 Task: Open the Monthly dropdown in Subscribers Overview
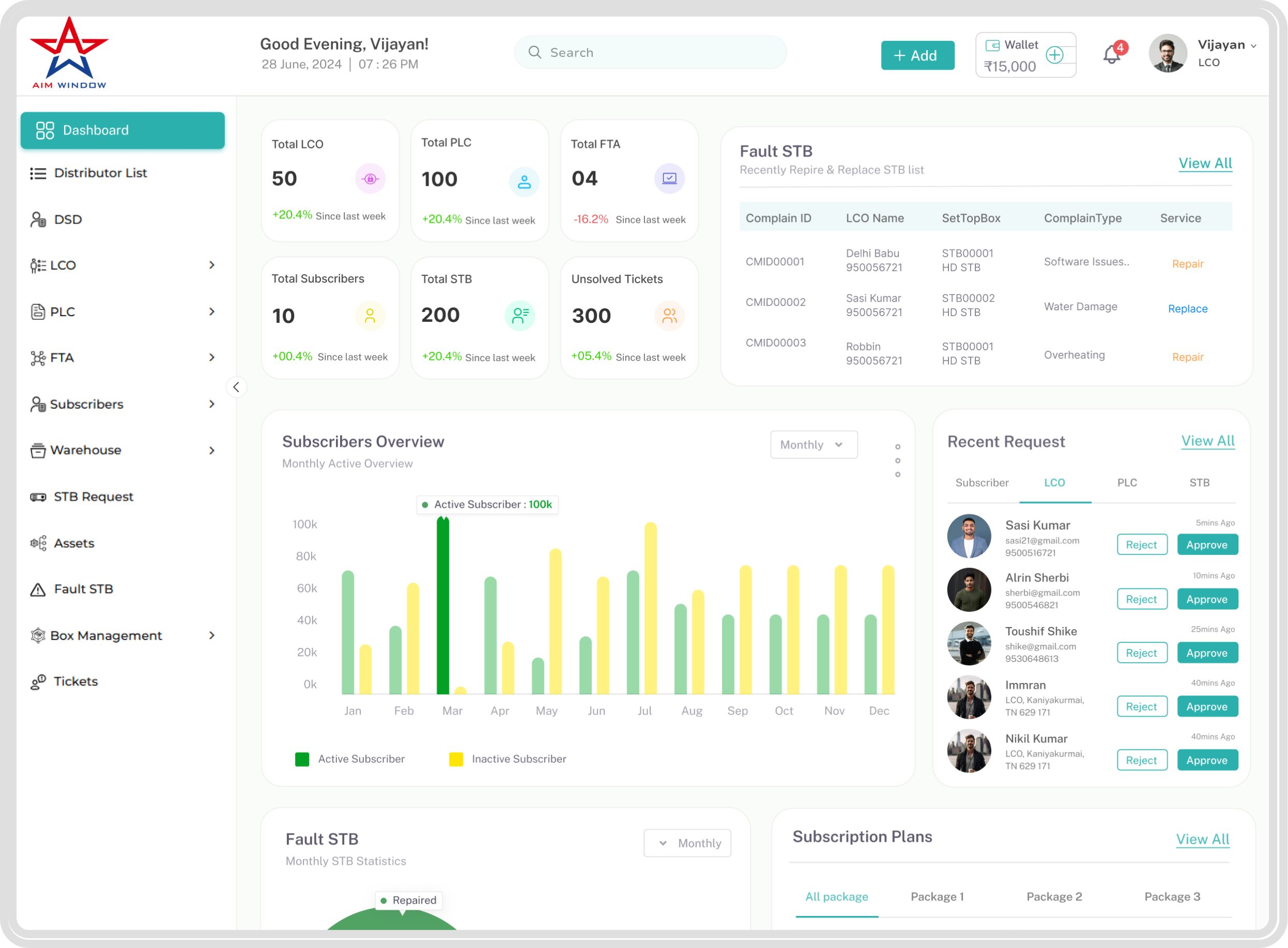(813, 445)
